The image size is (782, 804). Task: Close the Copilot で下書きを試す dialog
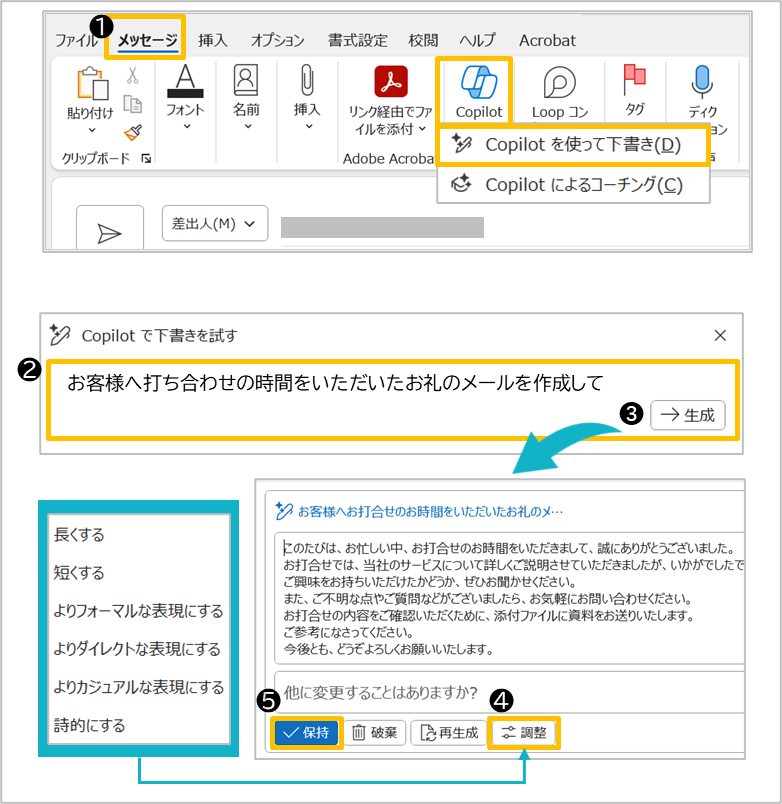(720, 335)
